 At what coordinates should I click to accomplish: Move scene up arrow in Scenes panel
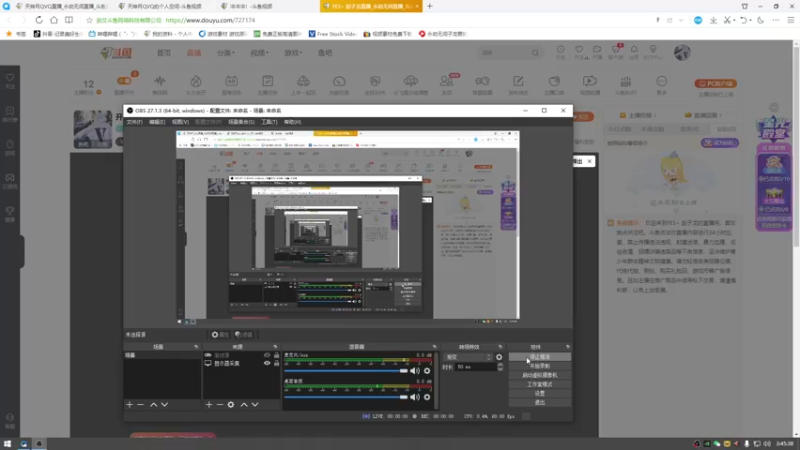coord(154,405)
